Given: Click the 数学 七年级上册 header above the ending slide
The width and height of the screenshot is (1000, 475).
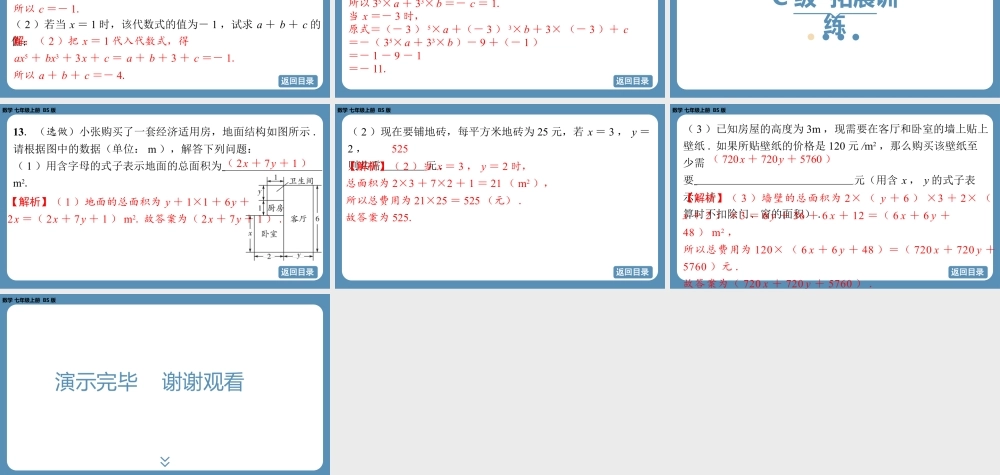Looking at the screenshot, I should tap(28, 300).
